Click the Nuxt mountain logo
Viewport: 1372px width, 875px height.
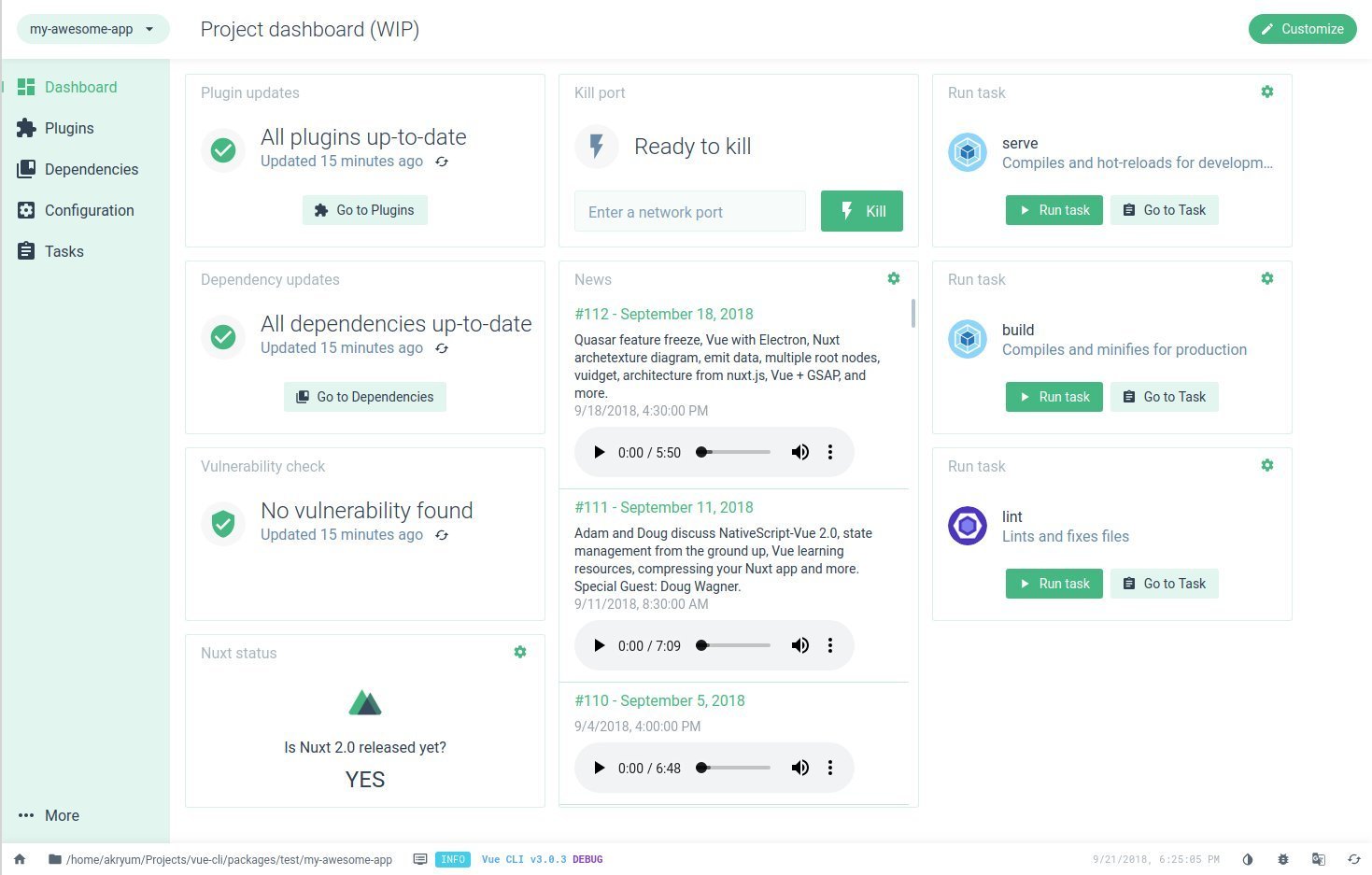(x=365, y=702)
